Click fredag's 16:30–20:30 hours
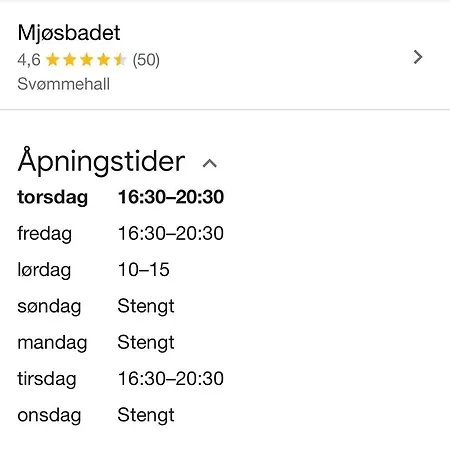This screenshot has width=450, height=450. pos(171,233)
